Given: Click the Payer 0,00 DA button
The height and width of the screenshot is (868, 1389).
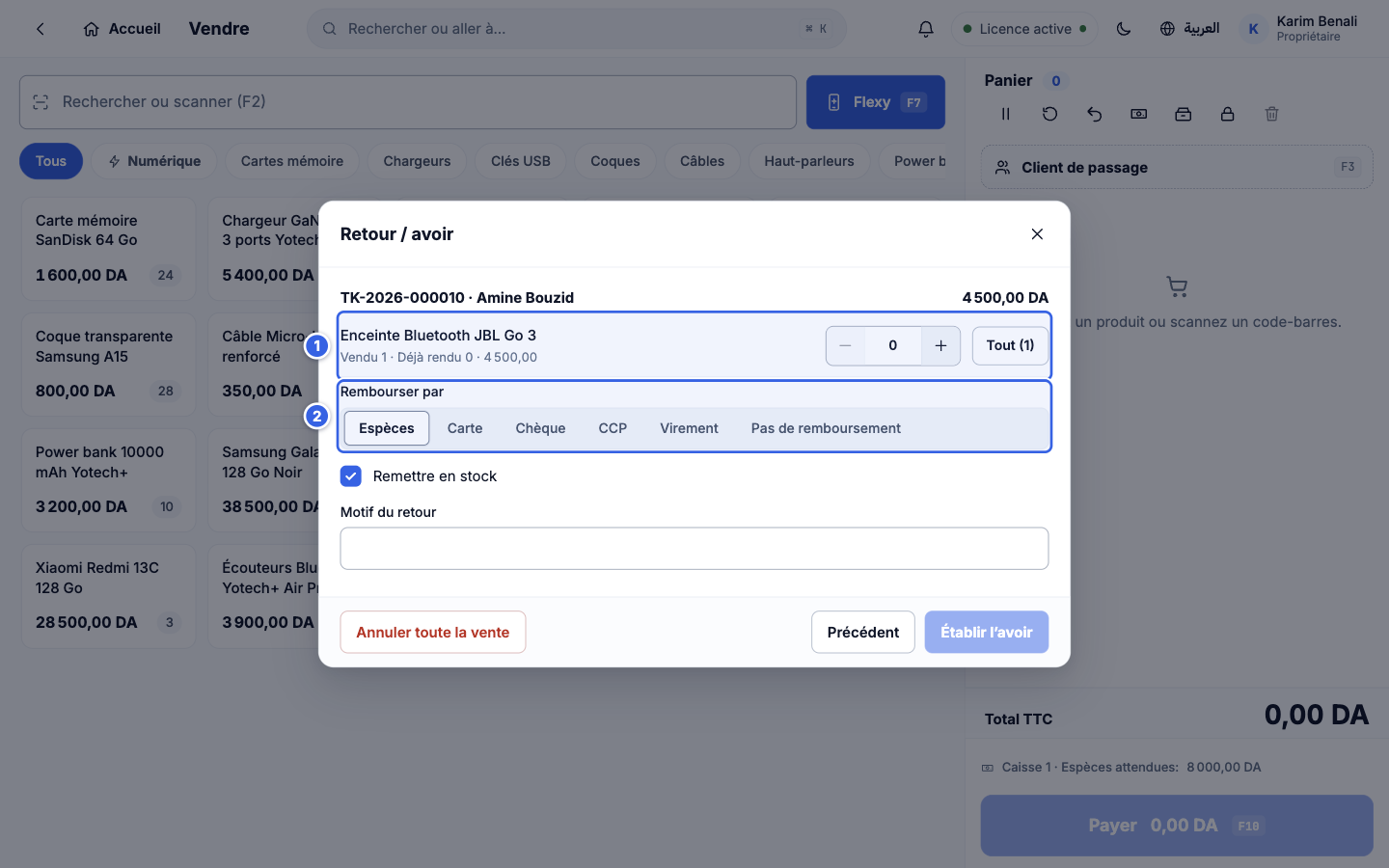Looking at the screenshot, I should click(1177, 826).
